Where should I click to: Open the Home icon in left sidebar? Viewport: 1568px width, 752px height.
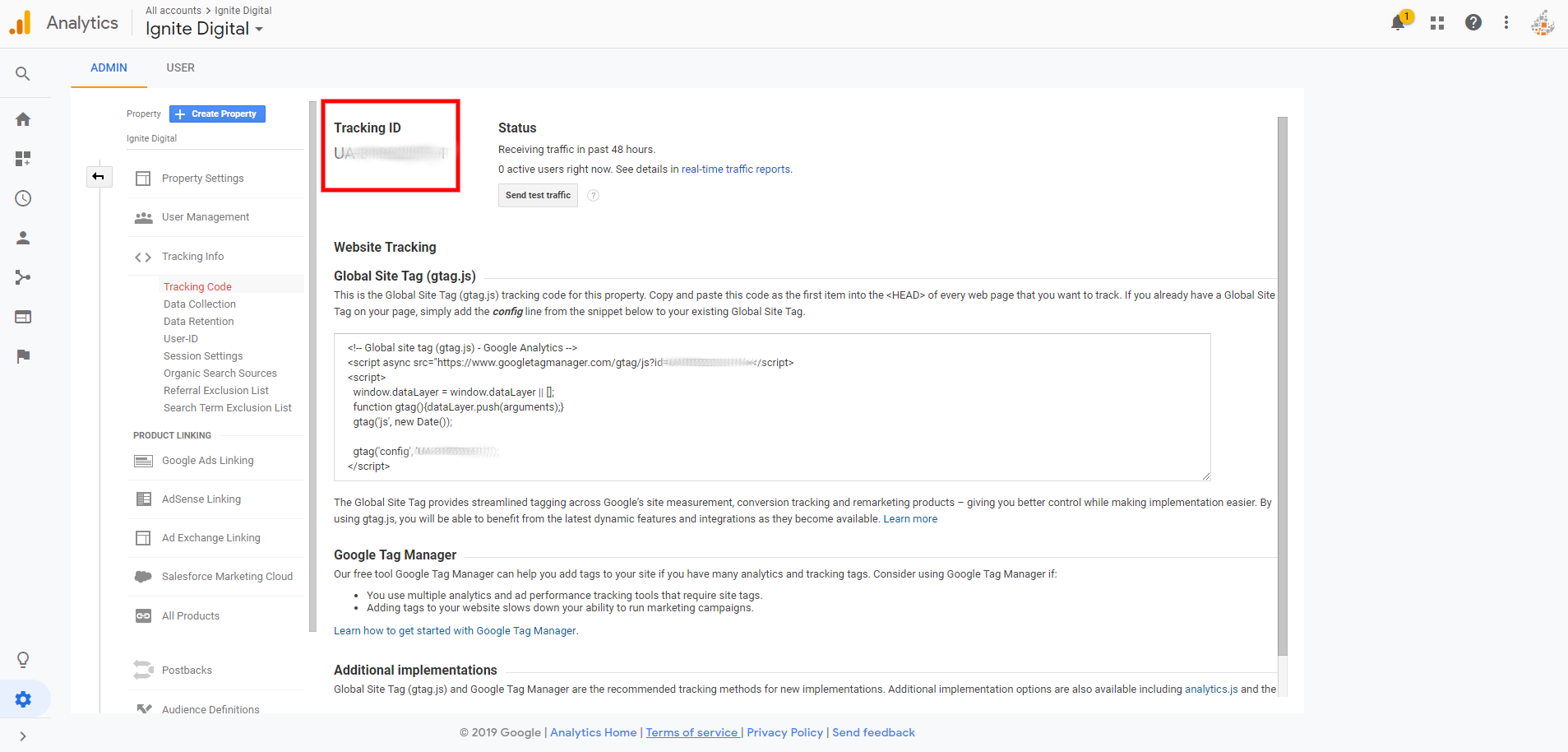click(23, 119)
